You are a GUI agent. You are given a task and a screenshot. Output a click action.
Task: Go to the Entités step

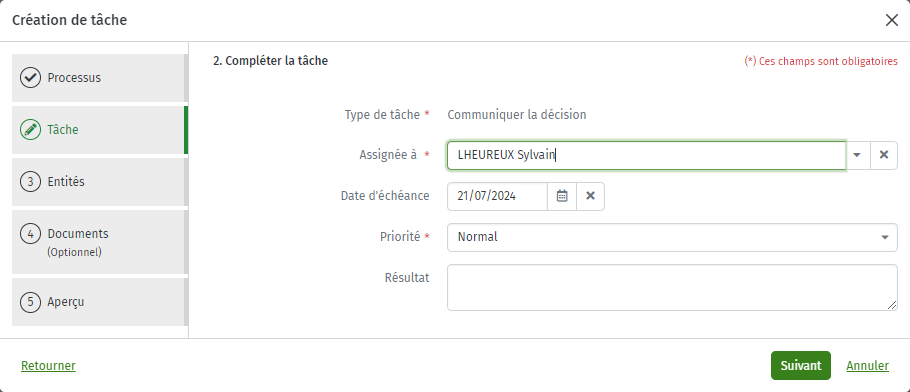click(99, 182)
